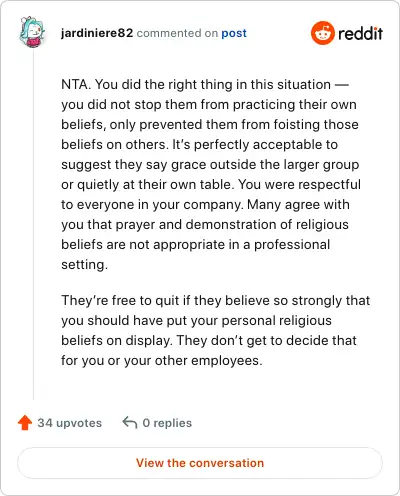Click the text "beliefs on display."
This screenshot has height=496, width=400.
(x=117, y=340)
